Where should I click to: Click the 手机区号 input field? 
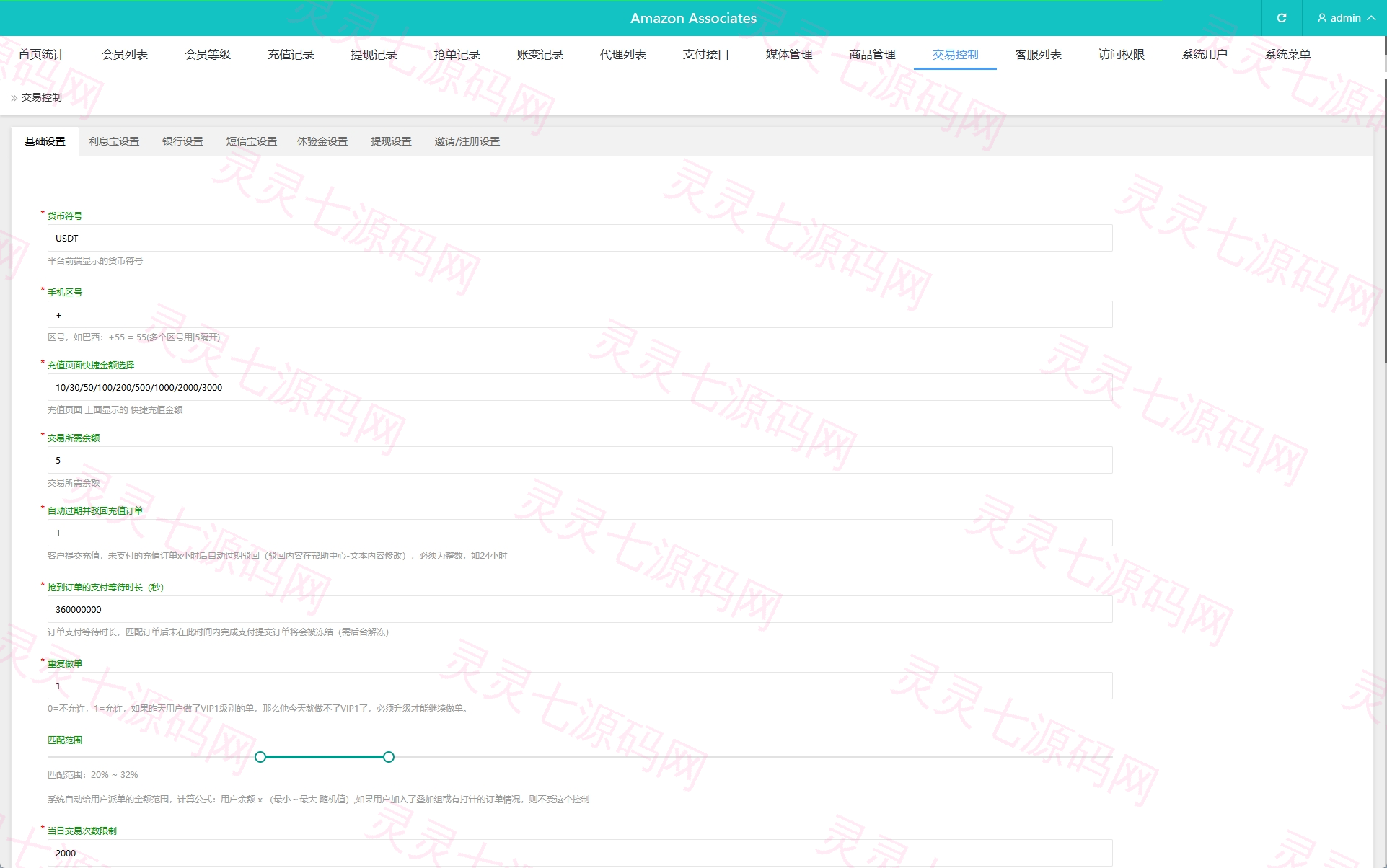tap(580, 314)
